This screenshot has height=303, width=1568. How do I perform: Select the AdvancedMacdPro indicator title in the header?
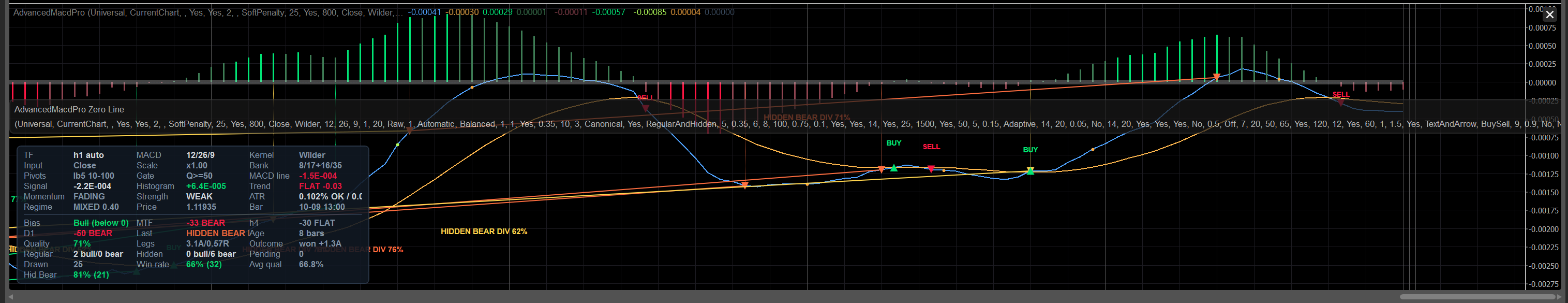pyautogui.click(x=207, y=12)
